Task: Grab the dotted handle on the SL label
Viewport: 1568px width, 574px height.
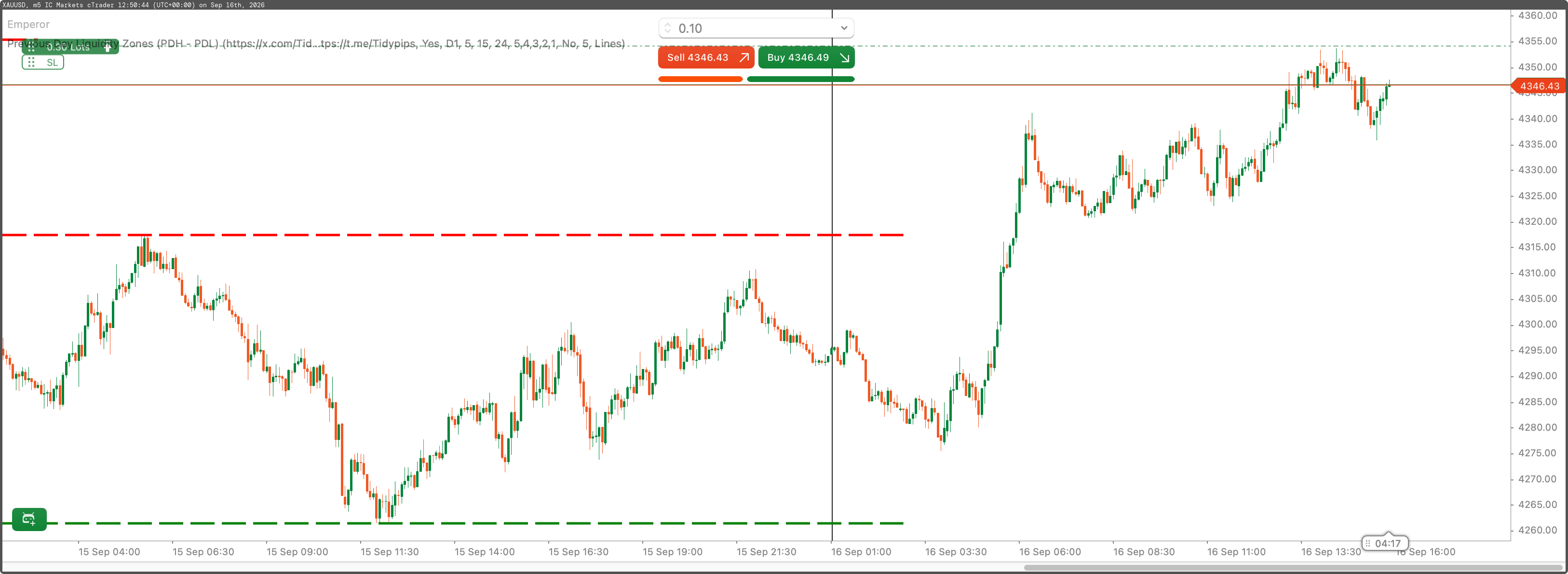Action: pyautogui.click(x=32, y=62)
